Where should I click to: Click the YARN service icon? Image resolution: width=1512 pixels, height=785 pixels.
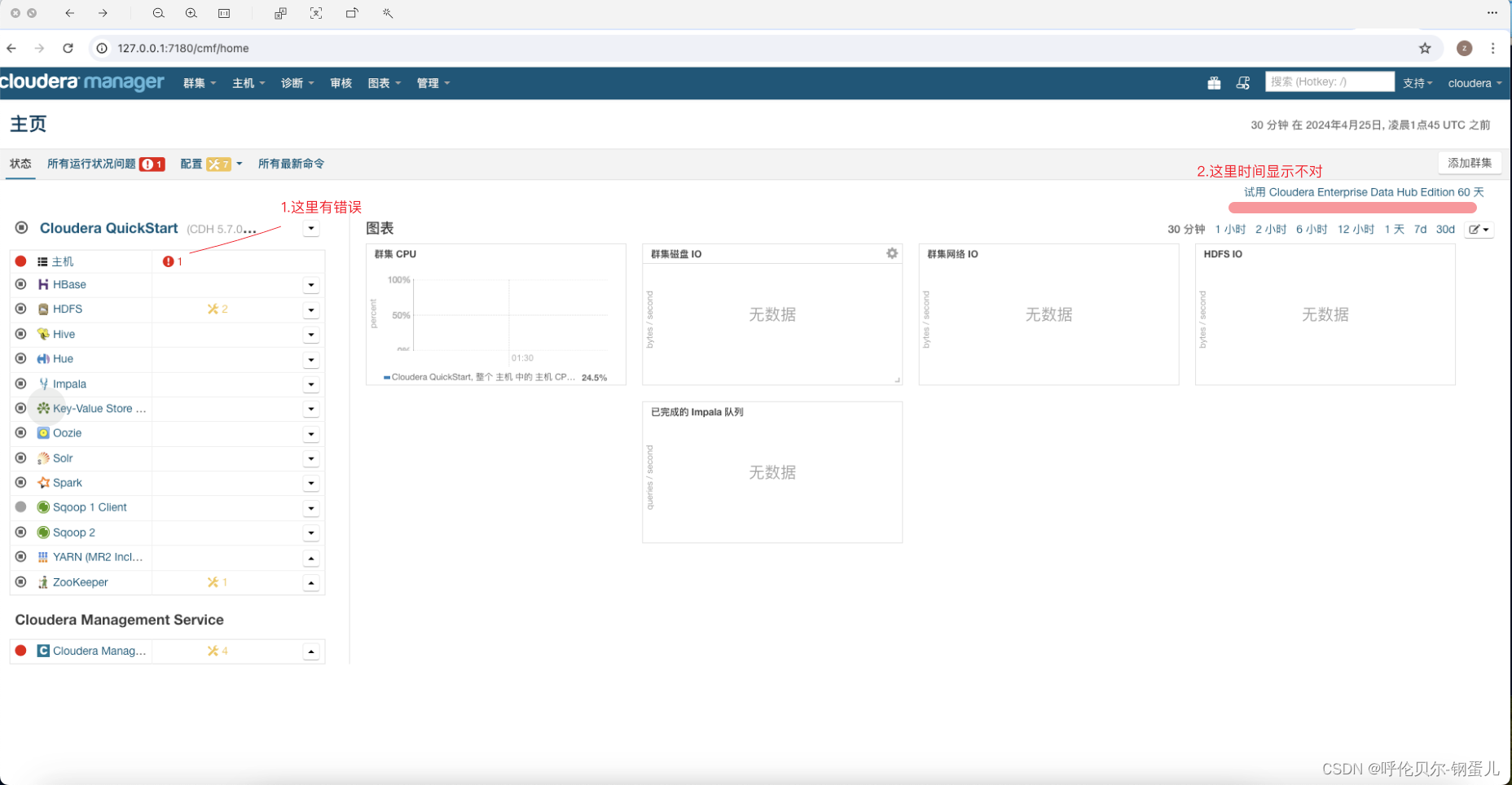click(x=43, y=557)
